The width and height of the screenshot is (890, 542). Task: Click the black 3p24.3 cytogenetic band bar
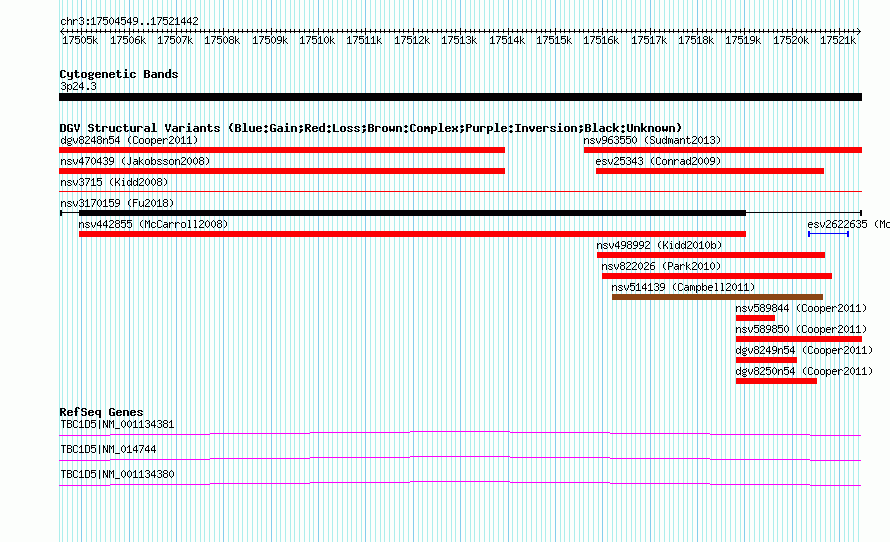[x=460, y=97]
